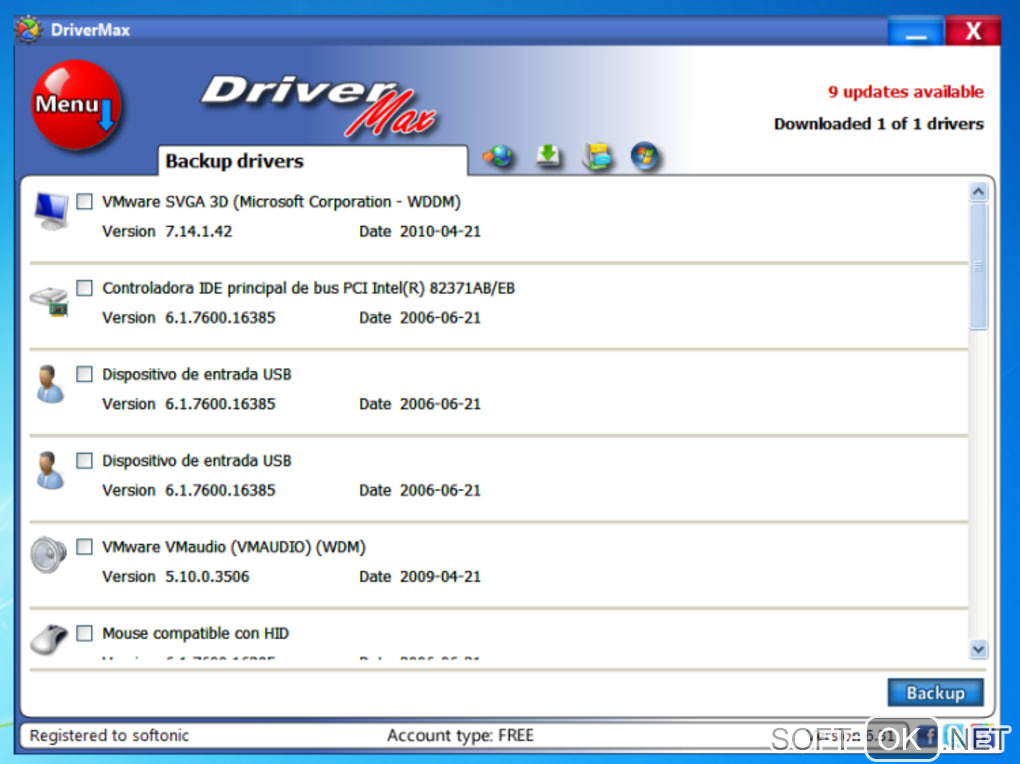Click the driver list scroll down arrow

coord(978,649)
